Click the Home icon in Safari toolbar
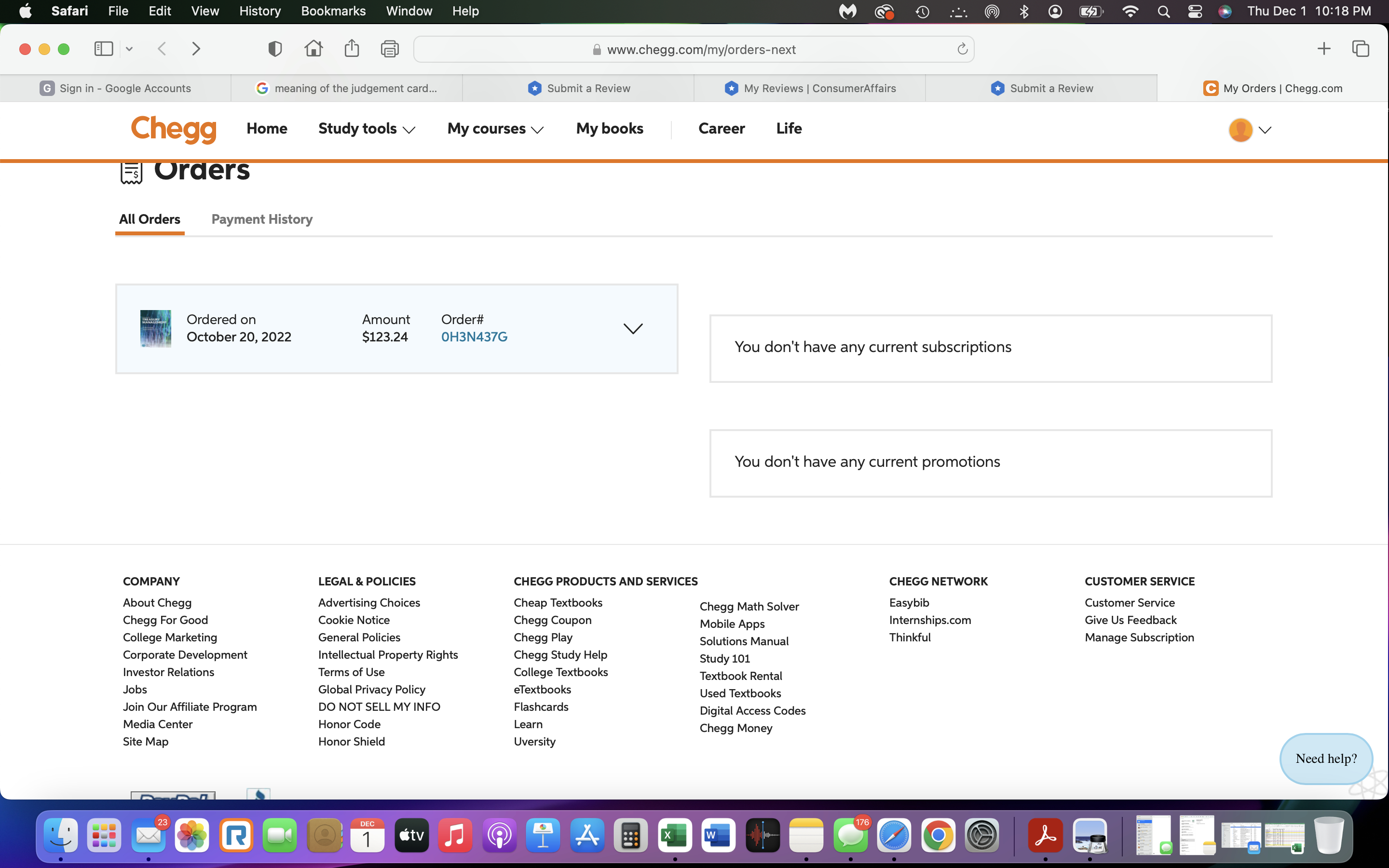 tap(313, 49)
